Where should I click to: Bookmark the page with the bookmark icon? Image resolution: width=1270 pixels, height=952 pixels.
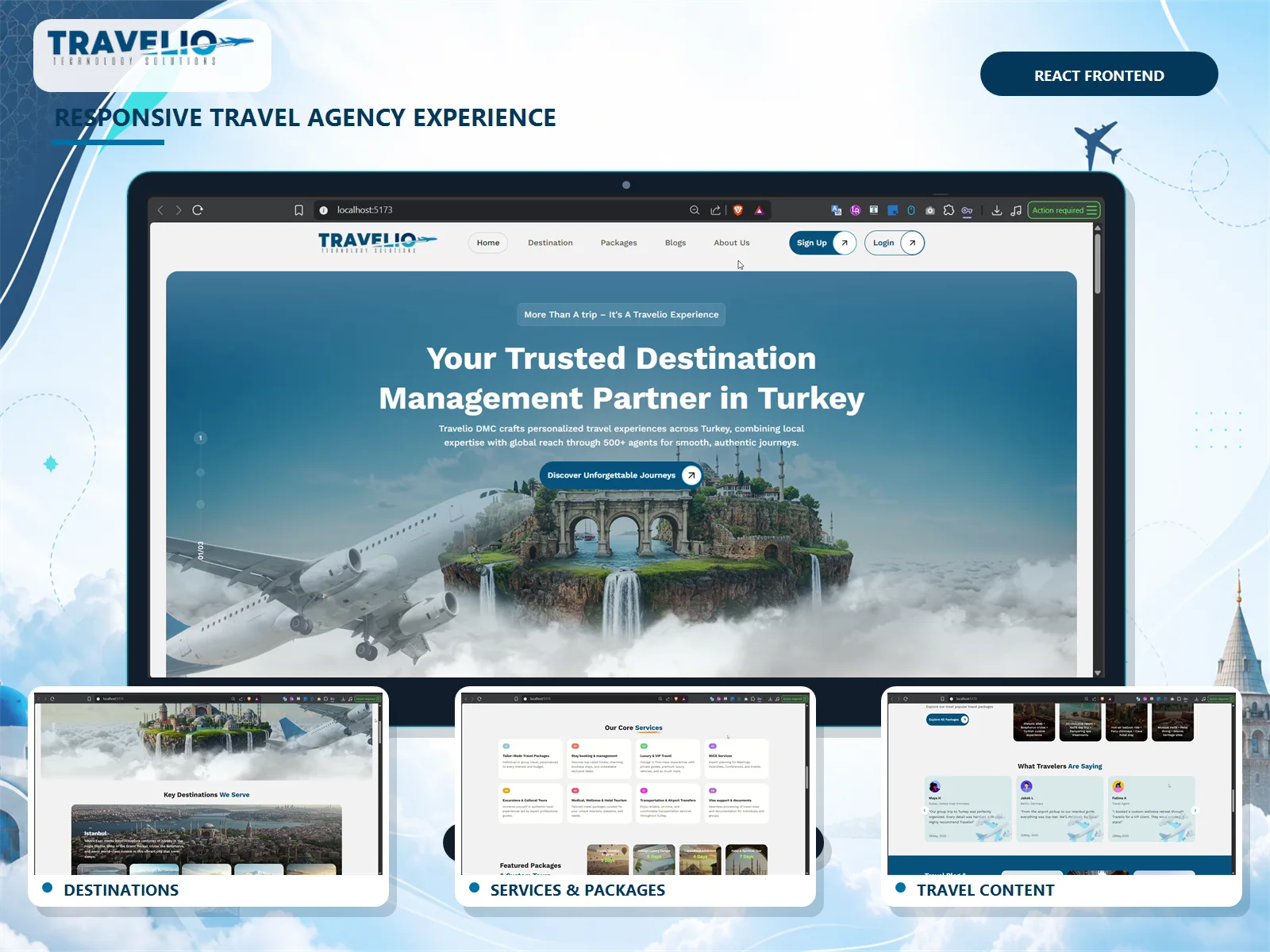(x=298, y=210)
